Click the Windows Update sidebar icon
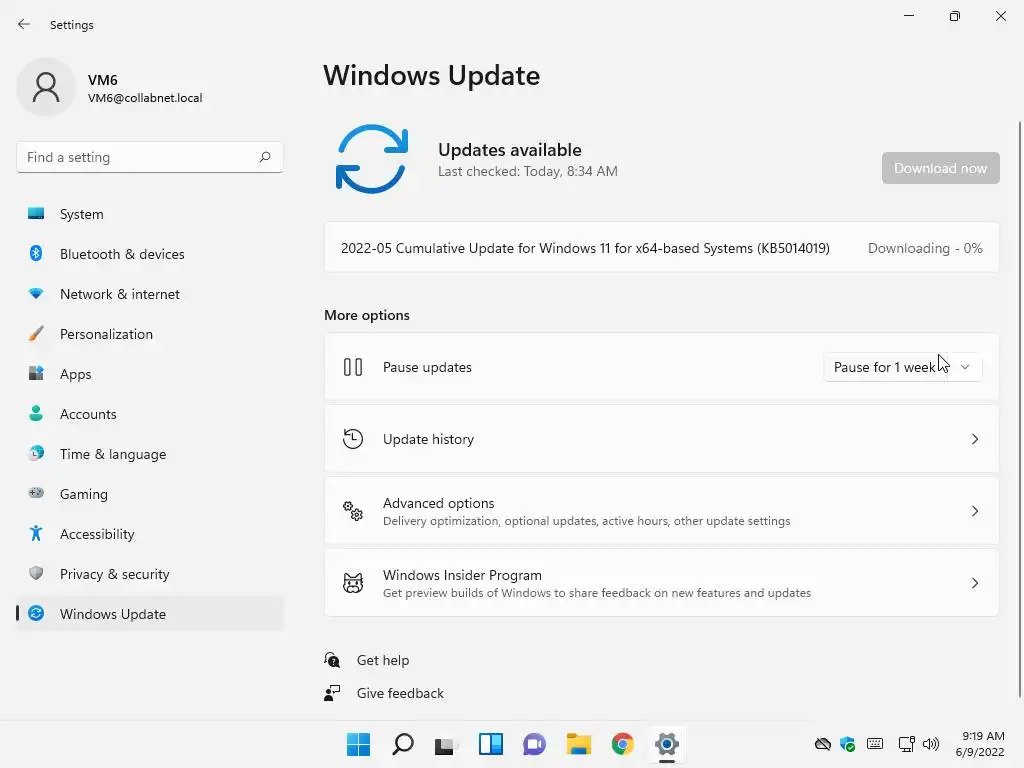This screenshot has width=1024, height=768. (x=36, y=613)
